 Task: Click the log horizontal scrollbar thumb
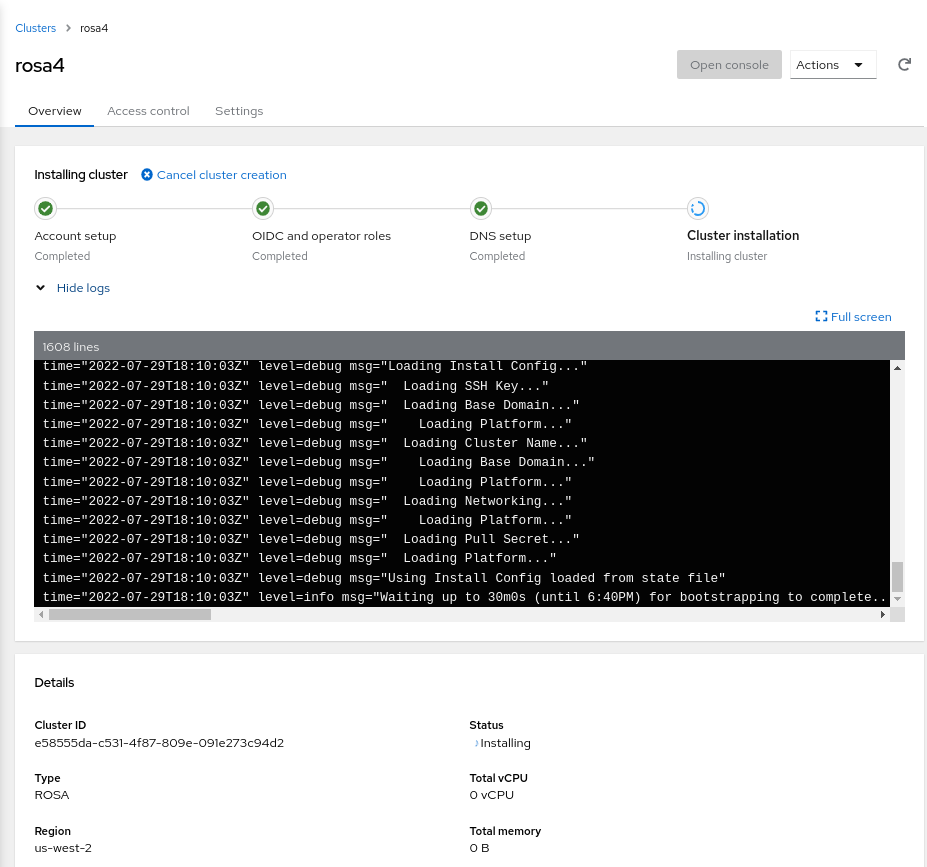pos(130,615)
